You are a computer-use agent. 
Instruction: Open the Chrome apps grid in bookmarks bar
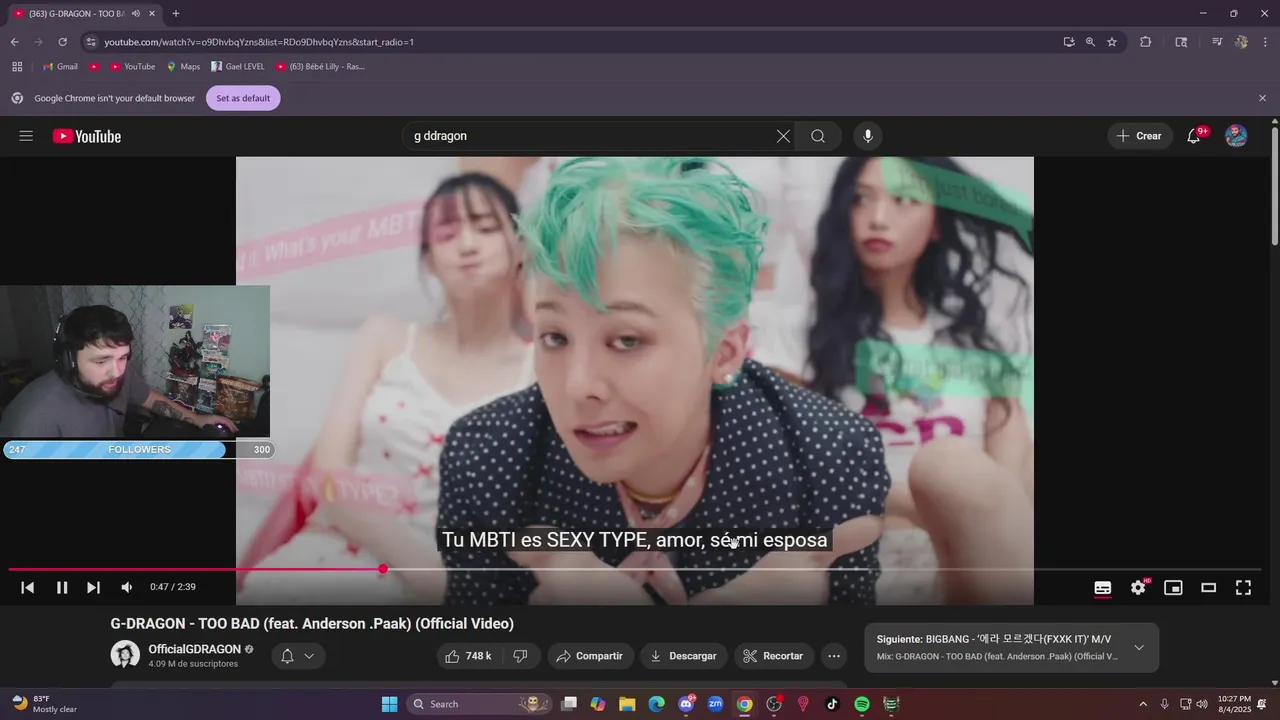[x=17, y=67]
